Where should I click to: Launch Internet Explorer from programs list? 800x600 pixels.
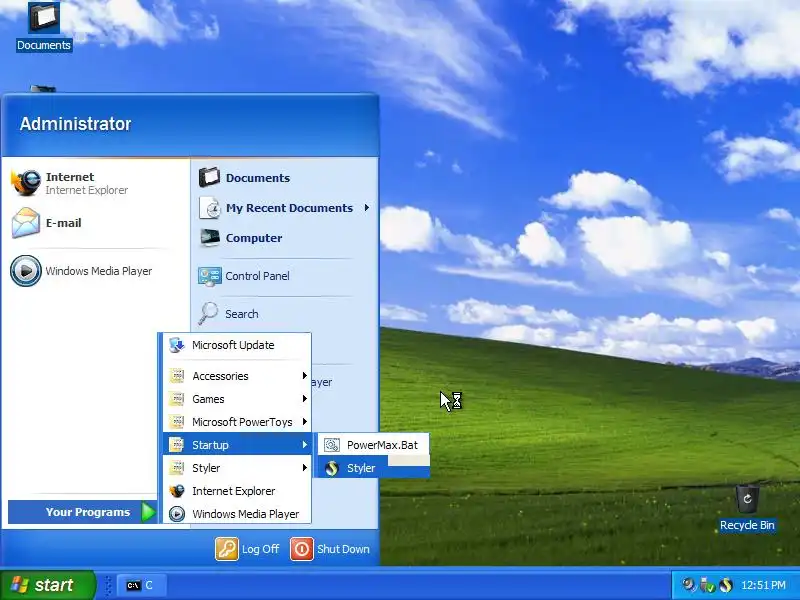coord(237,491)
